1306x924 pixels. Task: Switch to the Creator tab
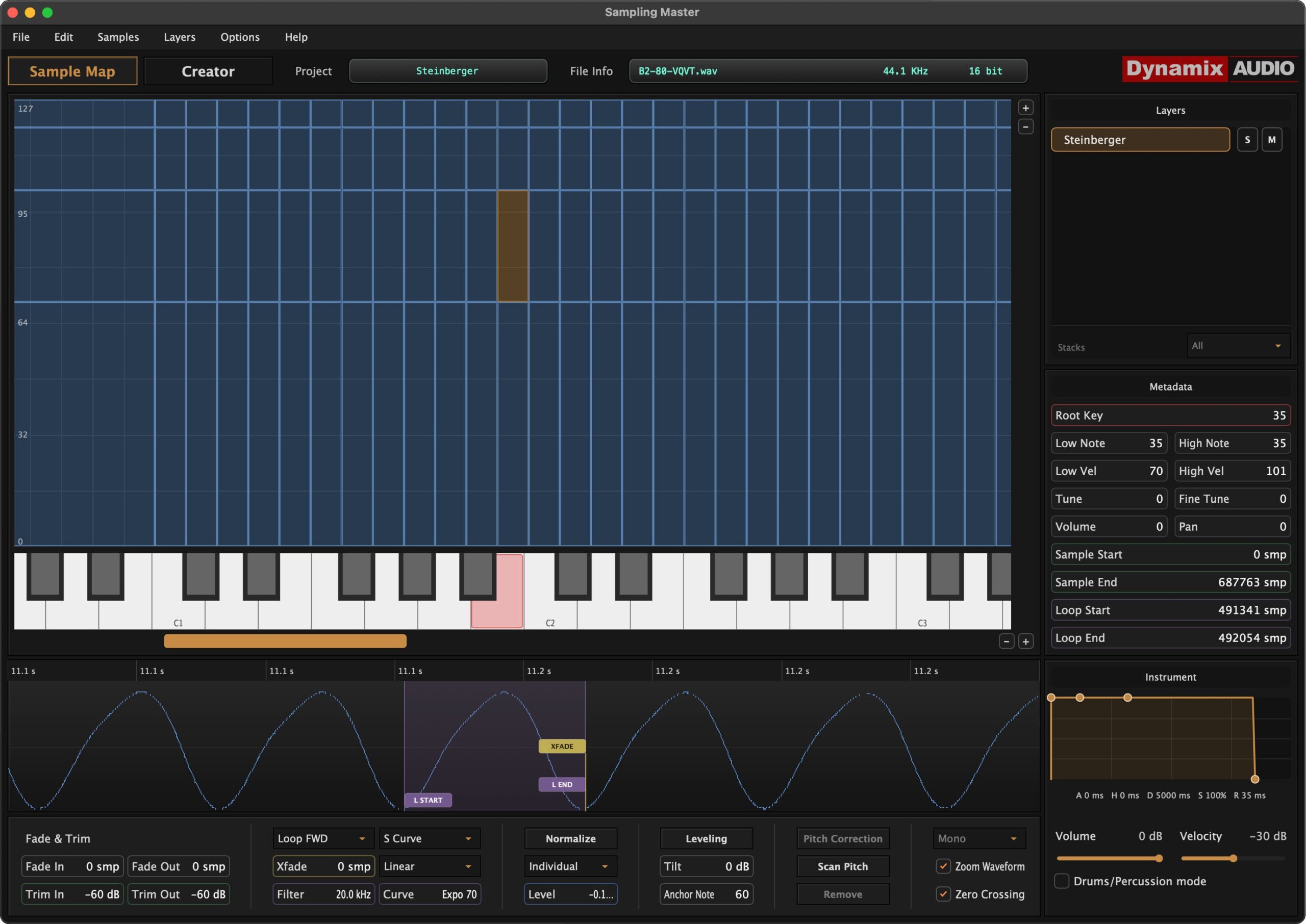pyautogui.click(x=208, y=71)
